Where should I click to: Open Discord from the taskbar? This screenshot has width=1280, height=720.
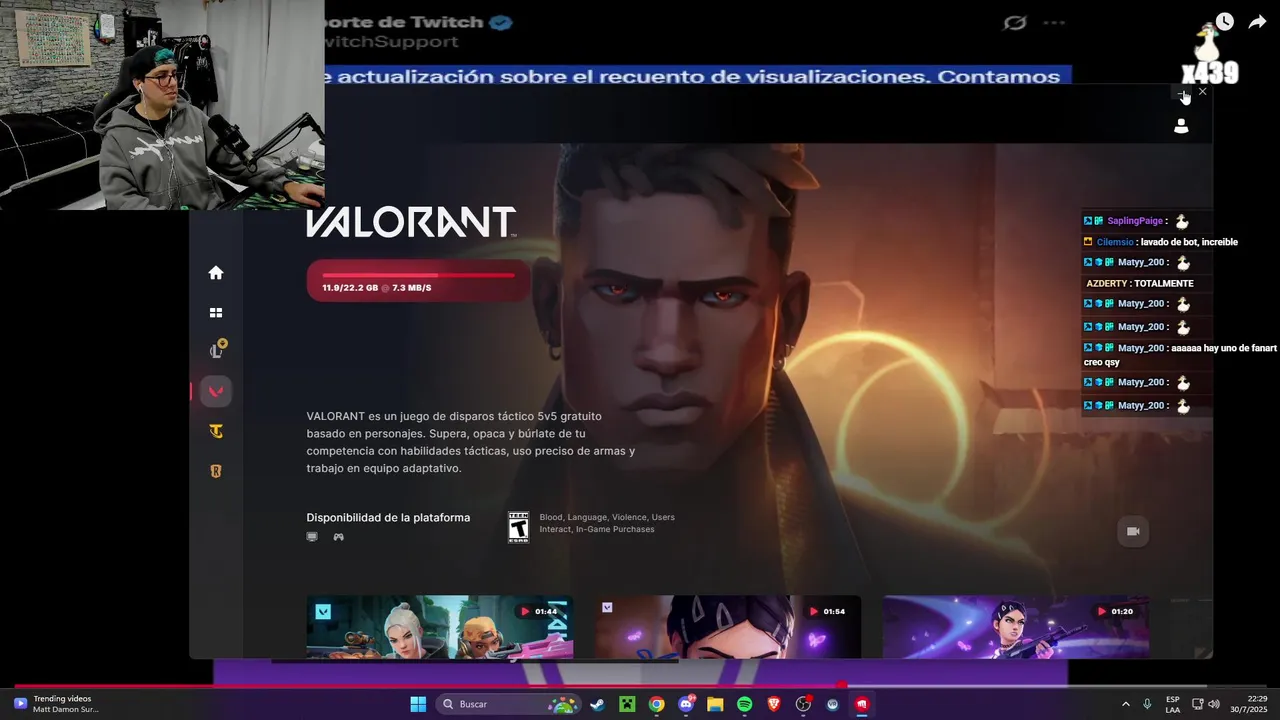[686, 704]
